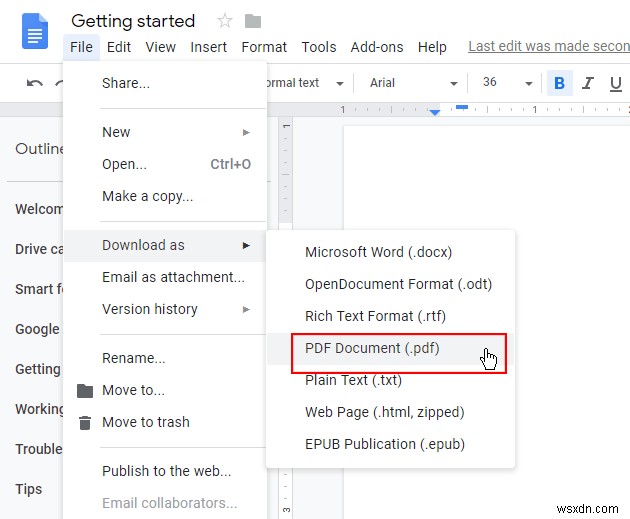630x519 pixels.
Task: Download as OpenDocument Format (.odt)
Action: tap(391, 284)
